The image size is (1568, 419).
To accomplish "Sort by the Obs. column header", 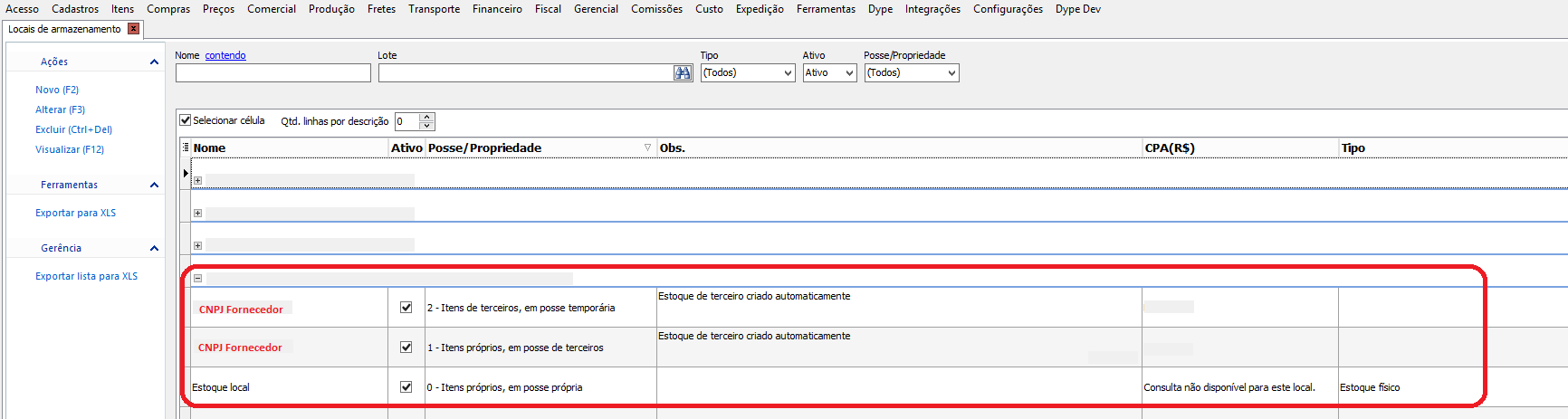I will (899, 148).
